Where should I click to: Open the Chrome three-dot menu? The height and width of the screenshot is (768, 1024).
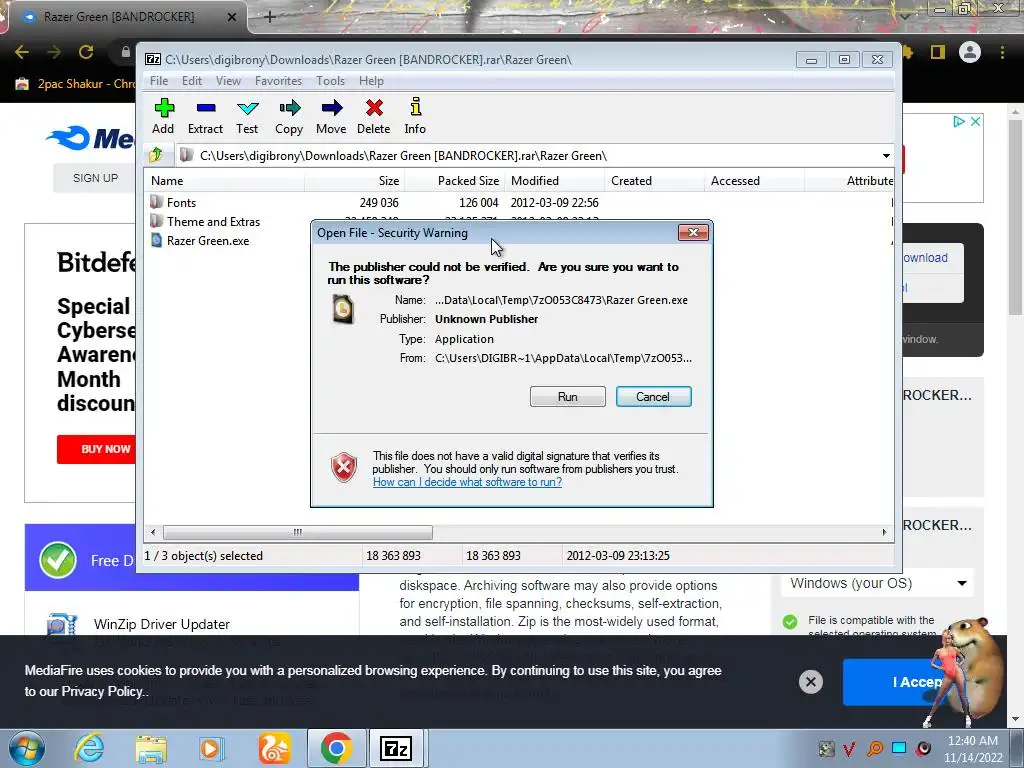tap(1002, 52)
